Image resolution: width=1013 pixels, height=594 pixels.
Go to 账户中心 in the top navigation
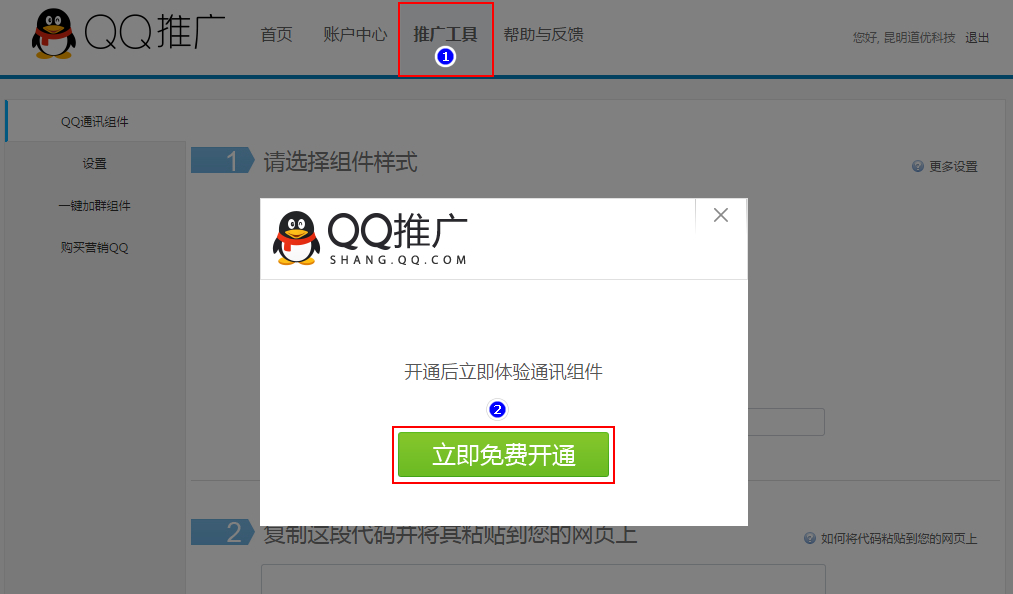pyautogui.click(x=355, y=34)
